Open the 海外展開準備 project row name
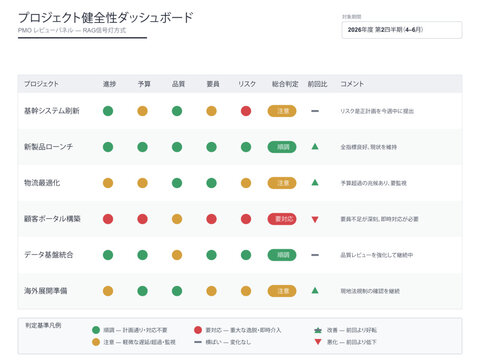480x360 pixels. (x=45, y=291)
